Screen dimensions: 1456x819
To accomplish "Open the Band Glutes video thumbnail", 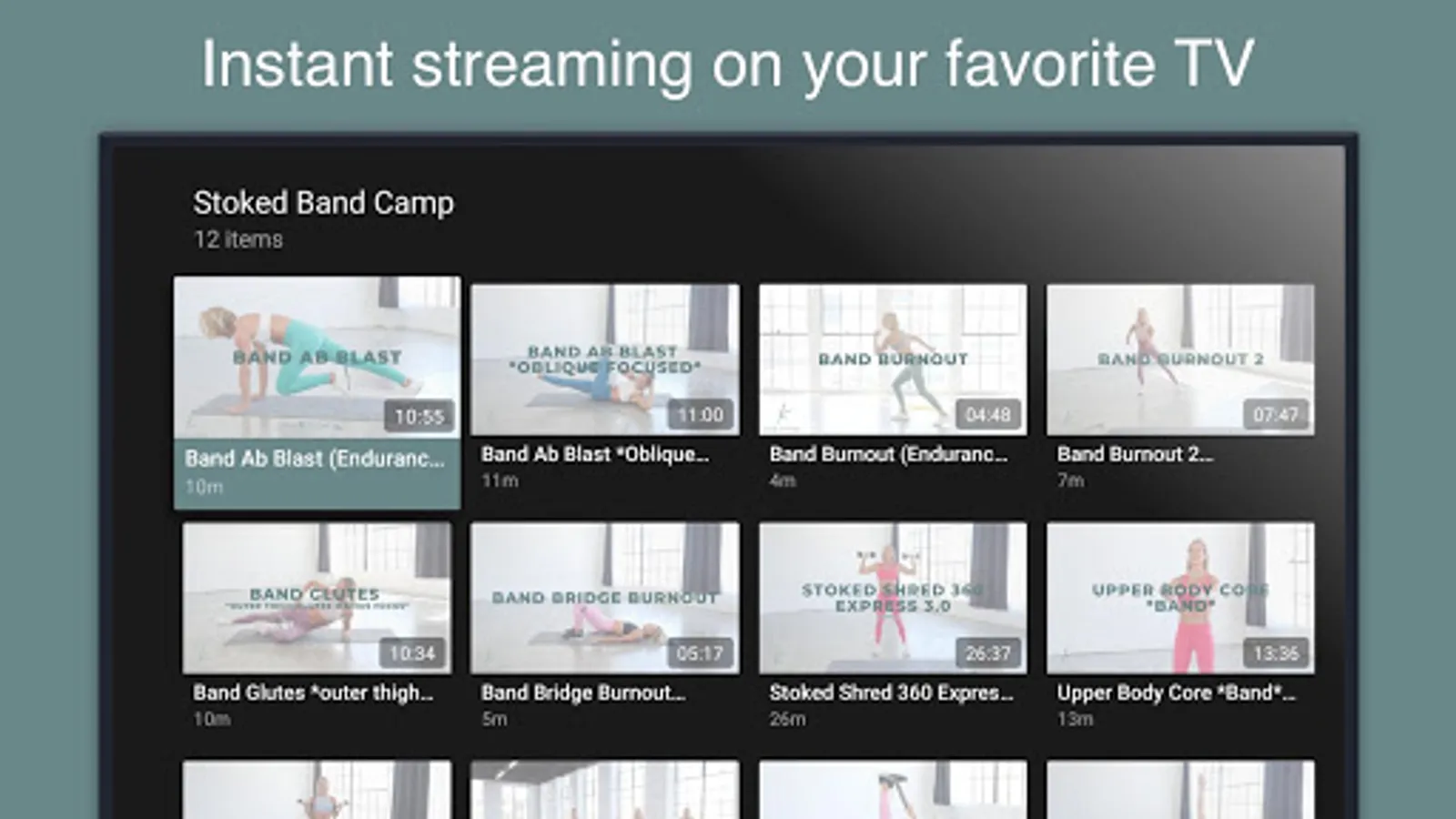I will (x=317, y=598).
